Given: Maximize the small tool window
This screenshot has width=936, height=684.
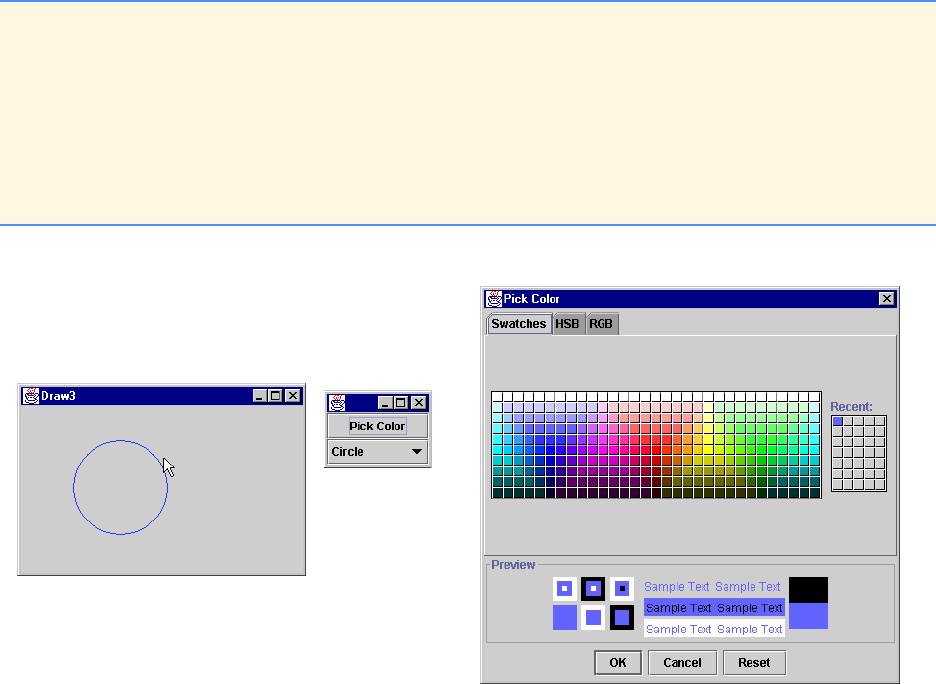Looking at the screenshot, I should click(x=401, y=403).
